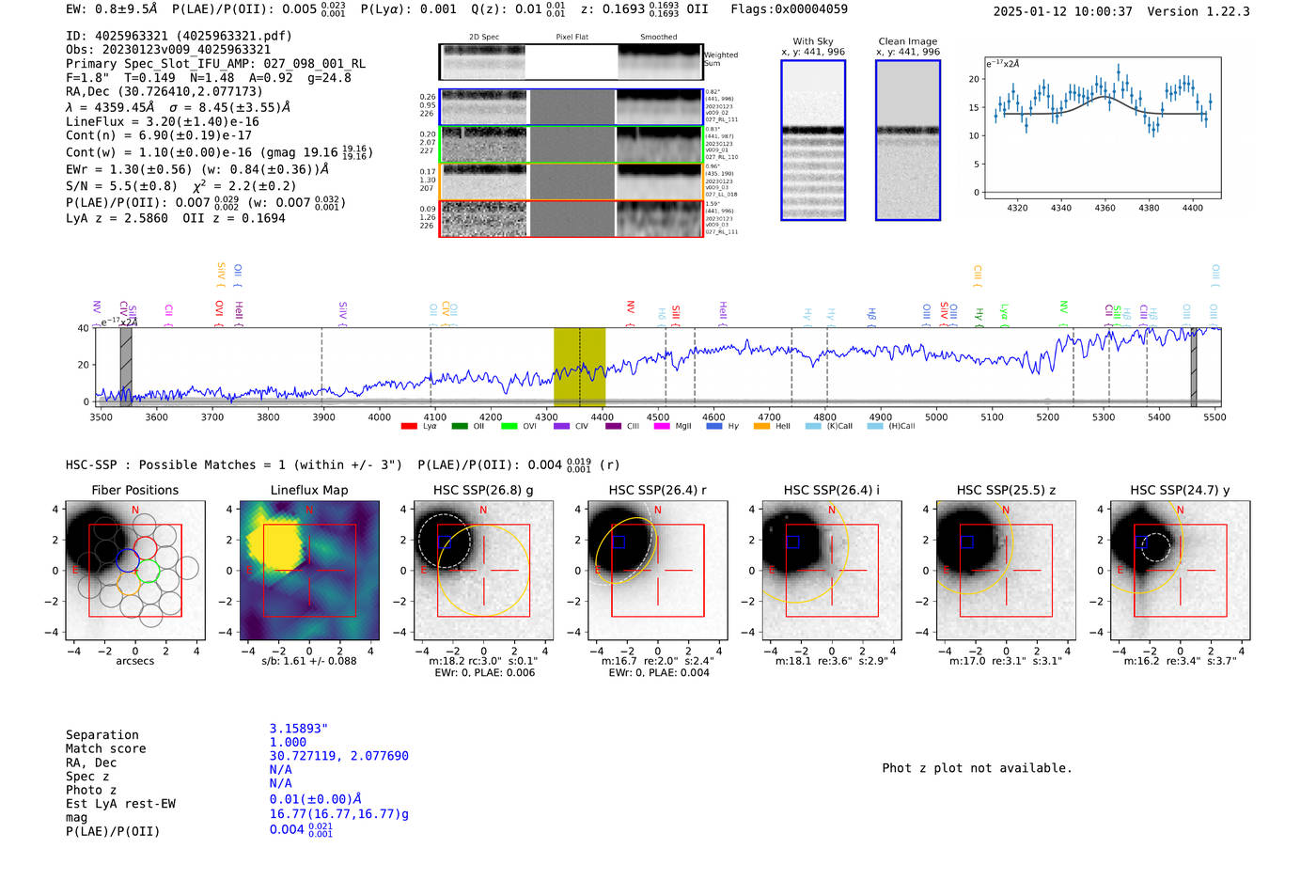Click the With Sky cutout image
Viewport: 1316px width, 896px height.
click(x=813, y=140)
